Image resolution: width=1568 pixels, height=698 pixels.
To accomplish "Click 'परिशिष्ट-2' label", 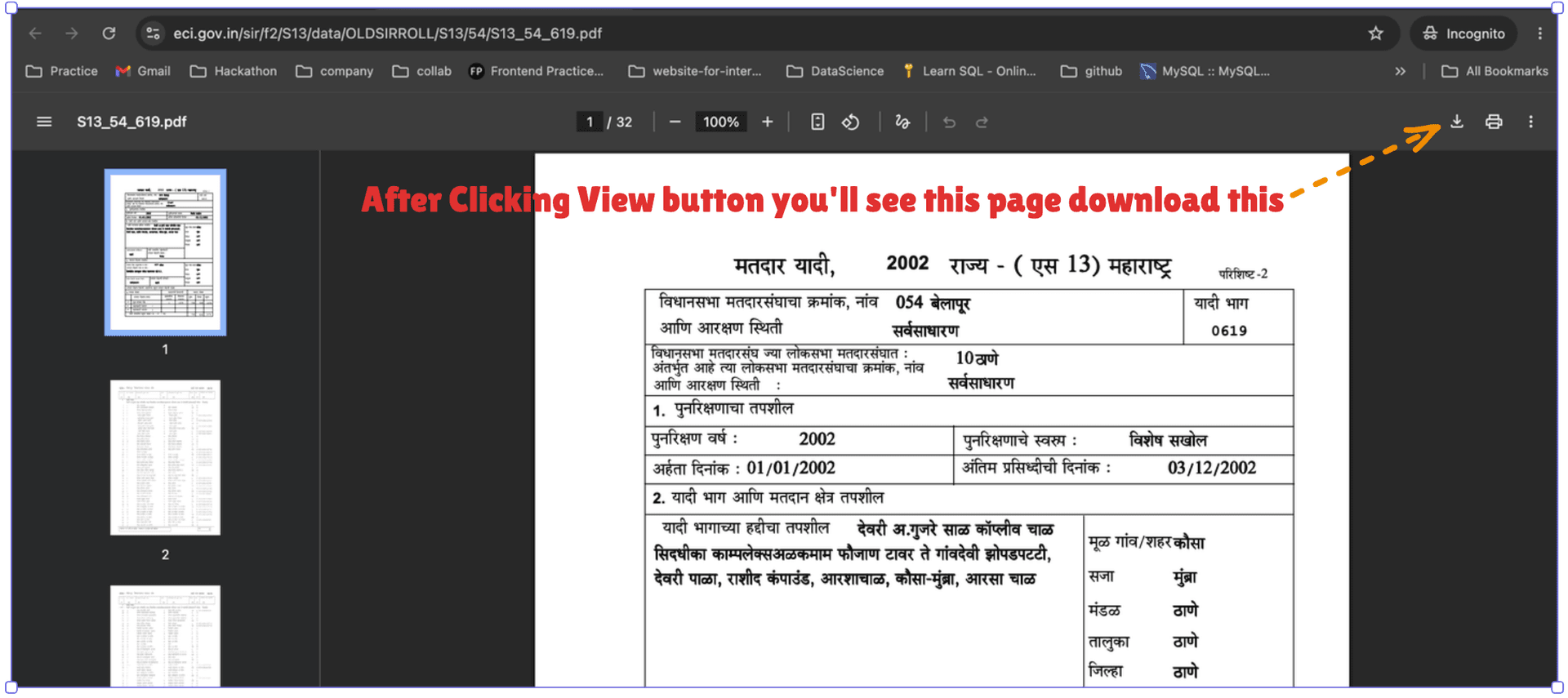I will pos(1243,273).
